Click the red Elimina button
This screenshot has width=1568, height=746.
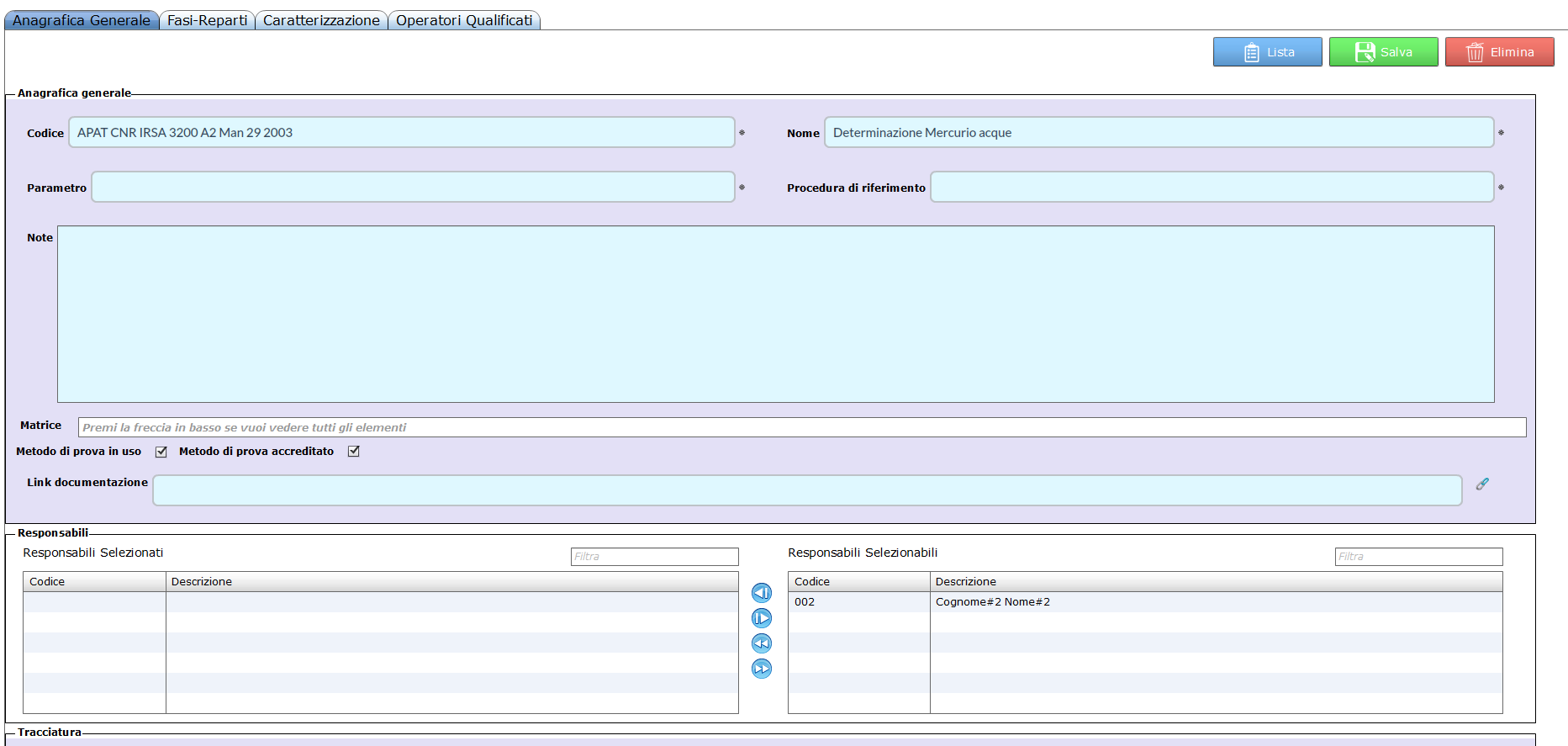click(1500, 52)
